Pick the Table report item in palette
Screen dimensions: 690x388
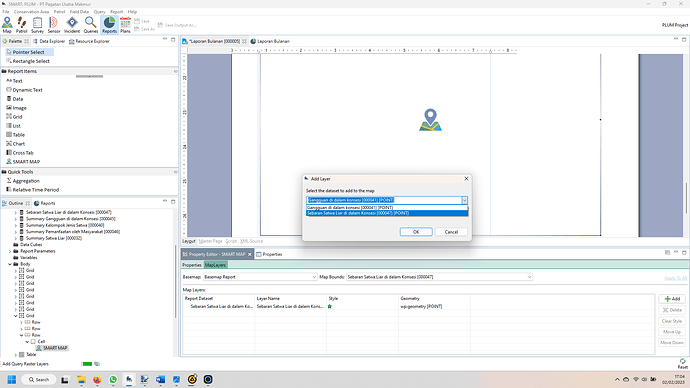pos(15,135)
